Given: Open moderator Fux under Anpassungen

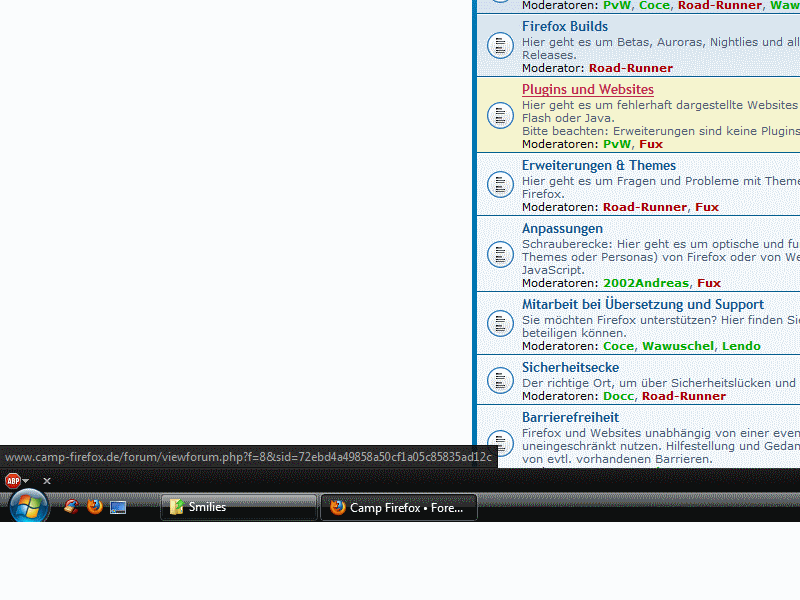Looking at the screenshot, I should point(709,283).
